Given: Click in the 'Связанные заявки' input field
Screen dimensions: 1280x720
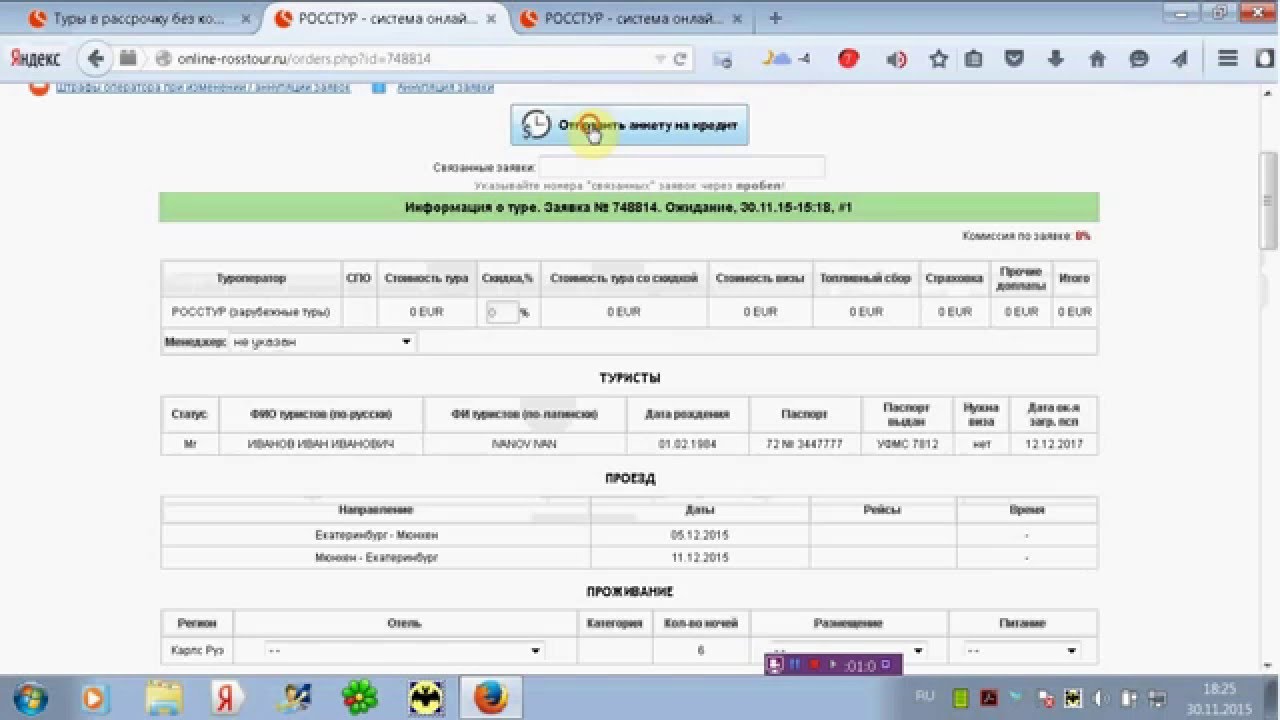Looking at the screenshot, I should pos(682,167).
